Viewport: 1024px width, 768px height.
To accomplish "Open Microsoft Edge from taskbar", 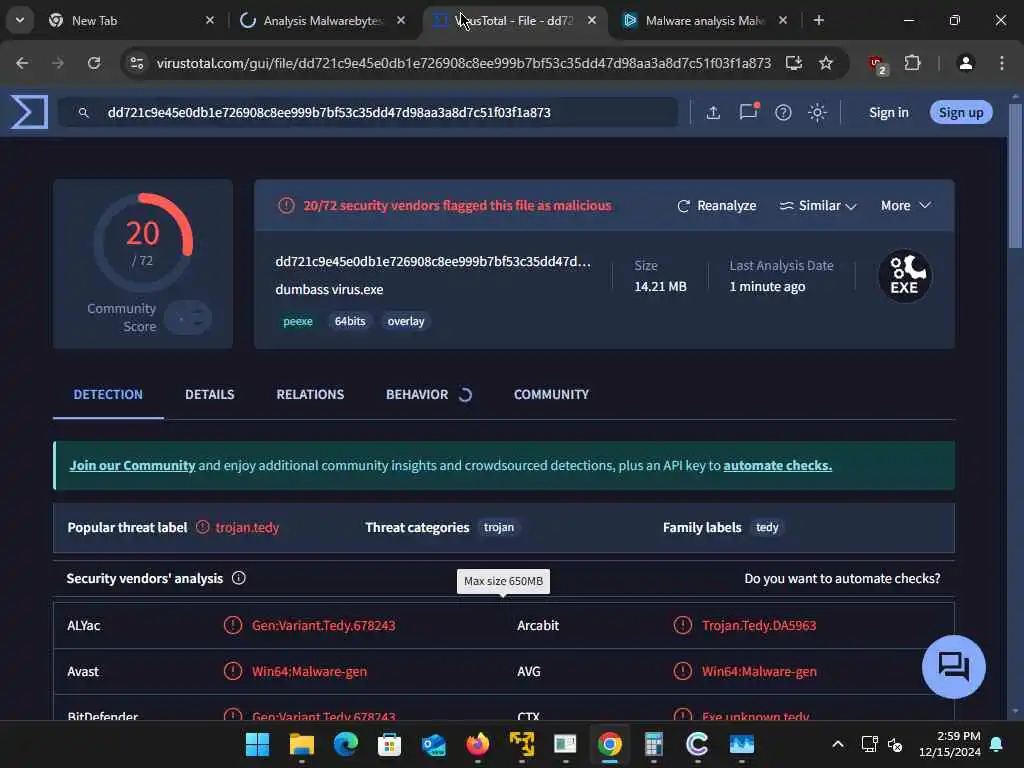I will tap(345, 744).
